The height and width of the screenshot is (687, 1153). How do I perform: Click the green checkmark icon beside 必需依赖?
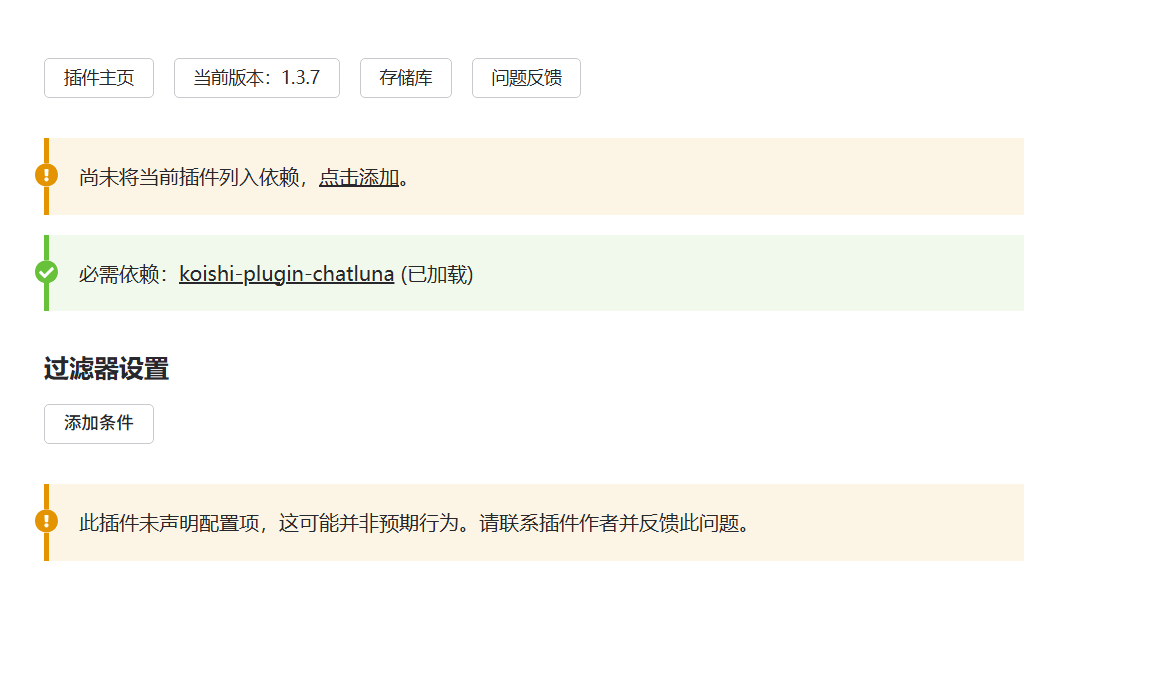pyautogui.click(x=46, y=272)
